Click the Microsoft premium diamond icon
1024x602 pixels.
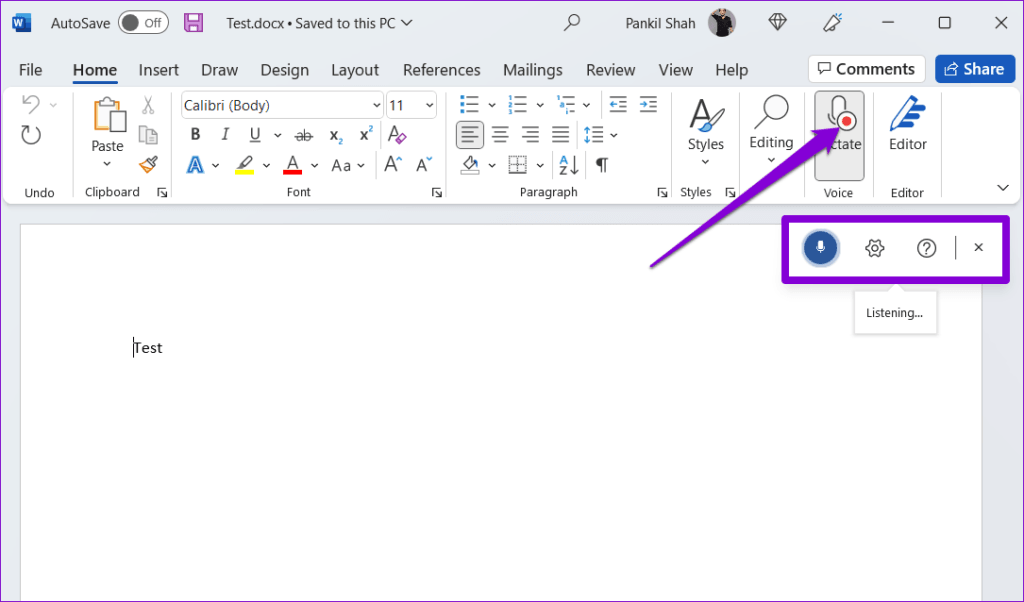coord(777,23)
